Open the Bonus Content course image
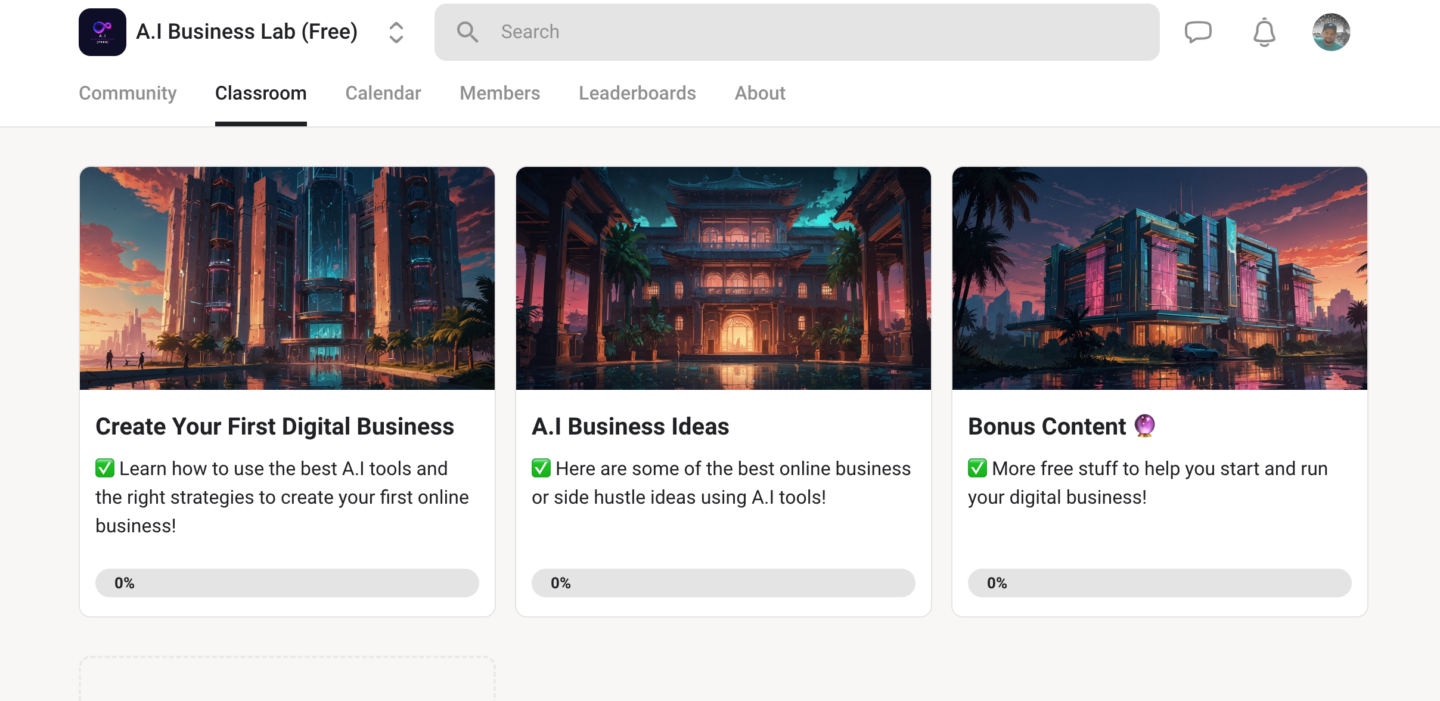The image size is (1440, 701). point(1159,278)
